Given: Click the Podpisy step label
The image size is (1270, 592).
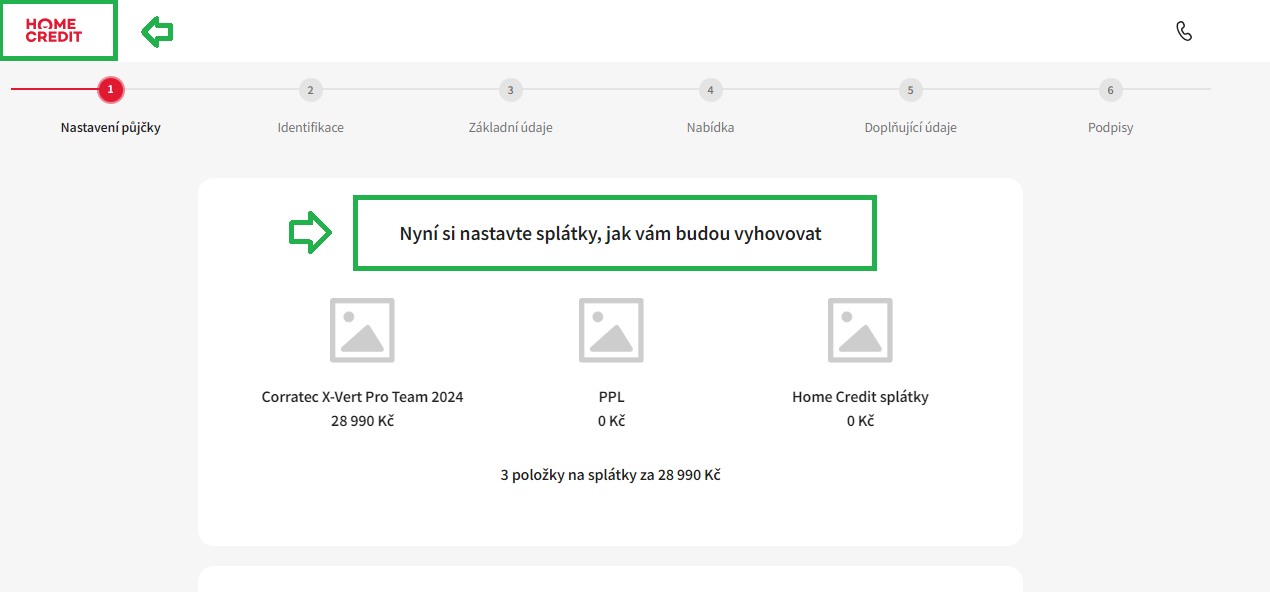Looking at the screenshot, I should click(1111, 128).
